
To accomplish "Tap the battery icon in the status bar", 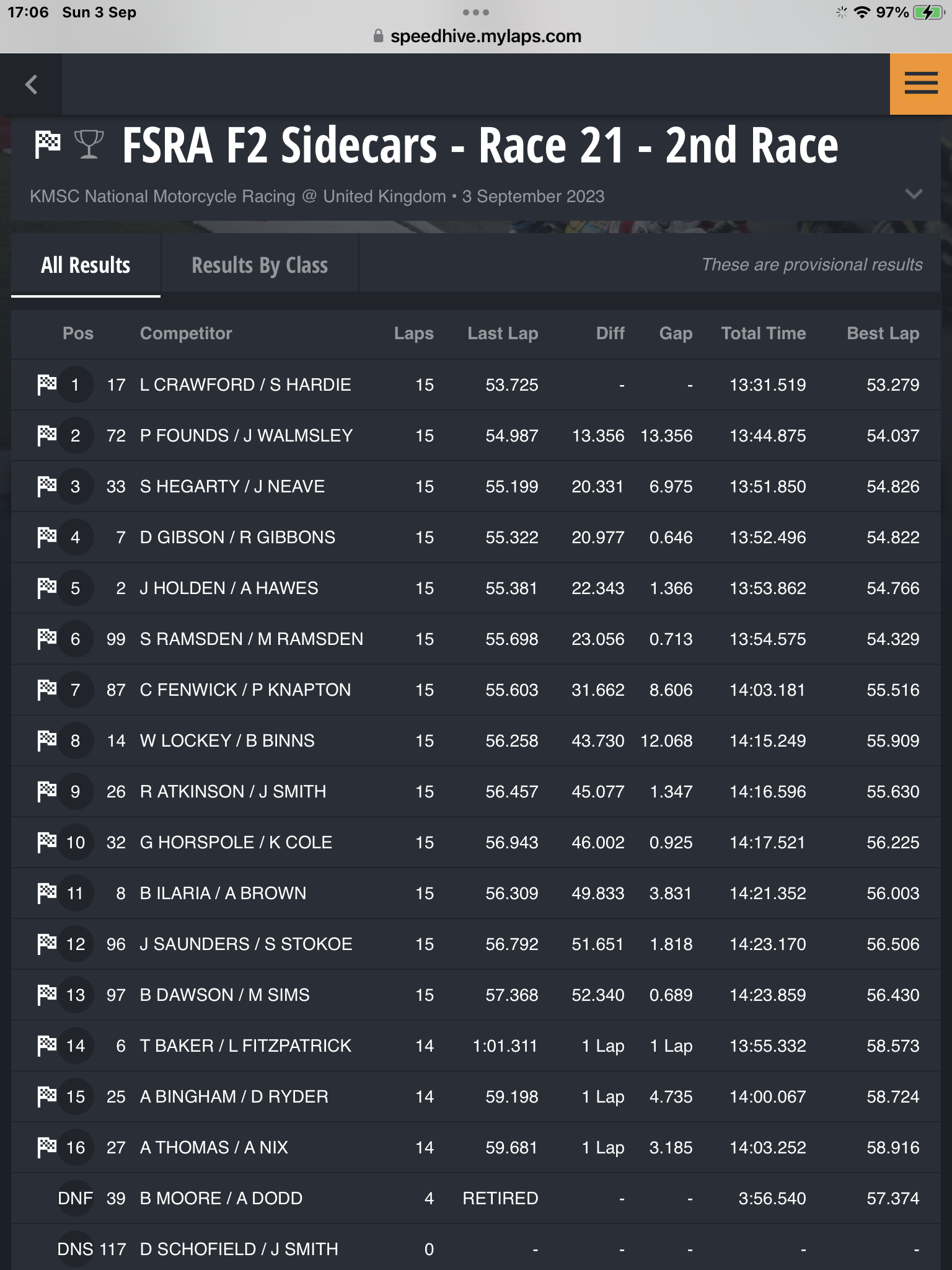I will pos(929,12).
